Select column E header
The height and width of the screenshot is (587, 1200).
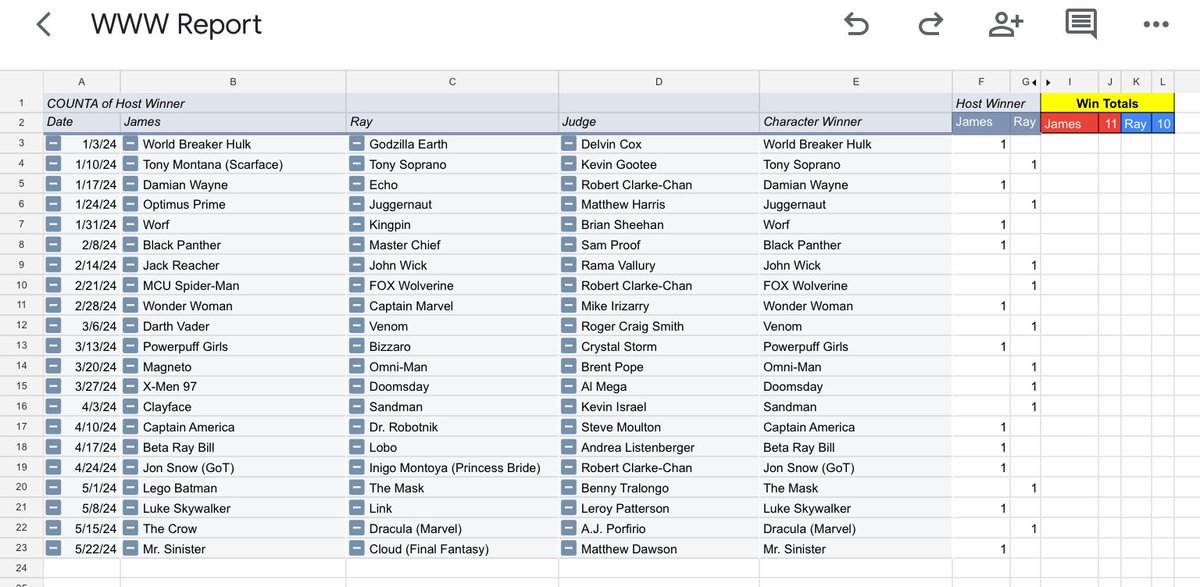[856, 82]
